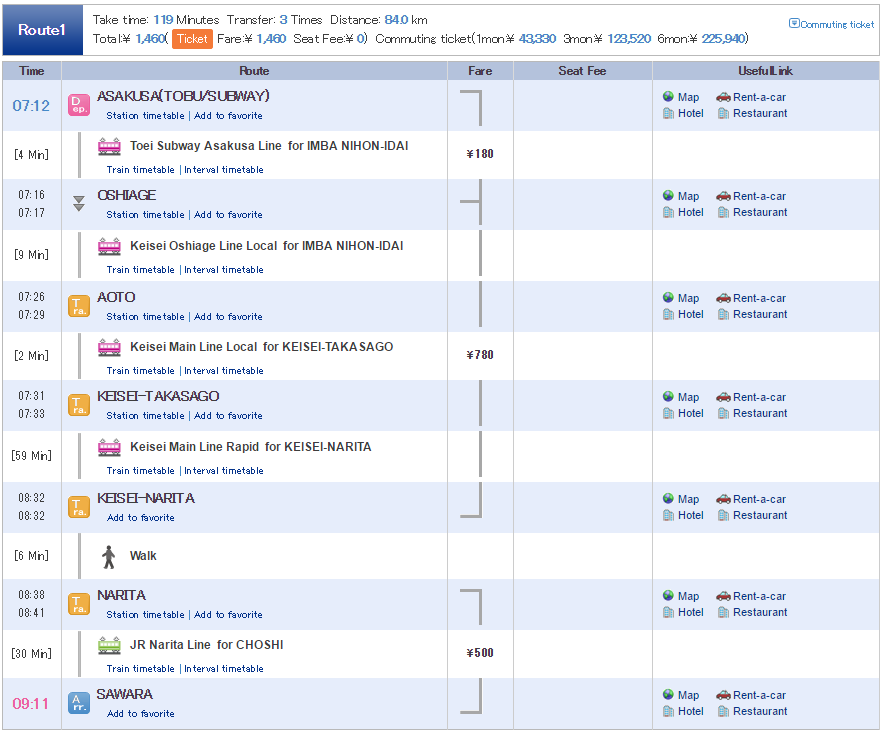Viewport: 888px width, 736px height.
Task: Add AOTO to favorite
Action: point(228,316)
